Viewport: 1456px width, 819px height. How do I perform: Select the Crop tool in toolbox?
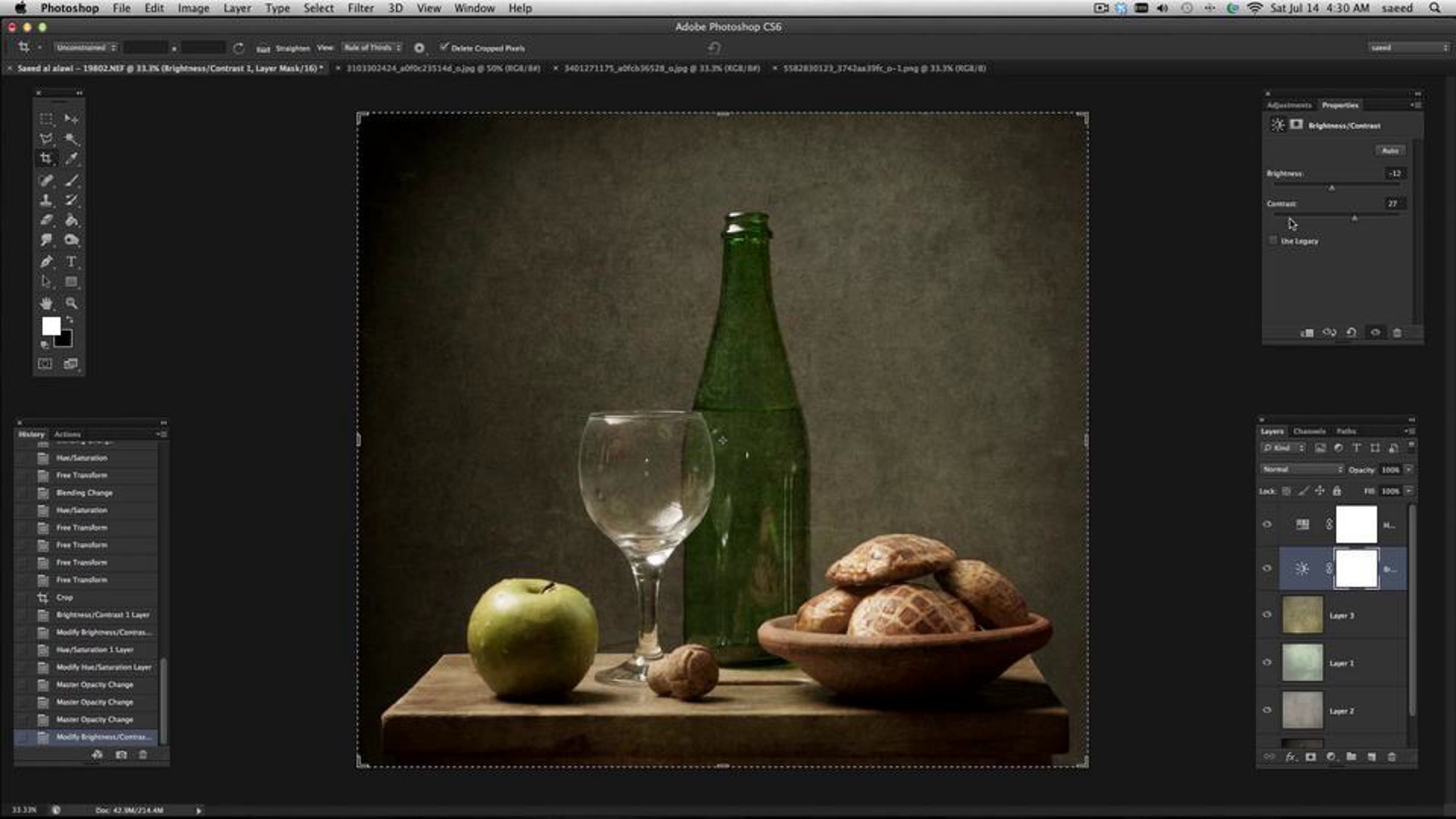pos(46,159)
